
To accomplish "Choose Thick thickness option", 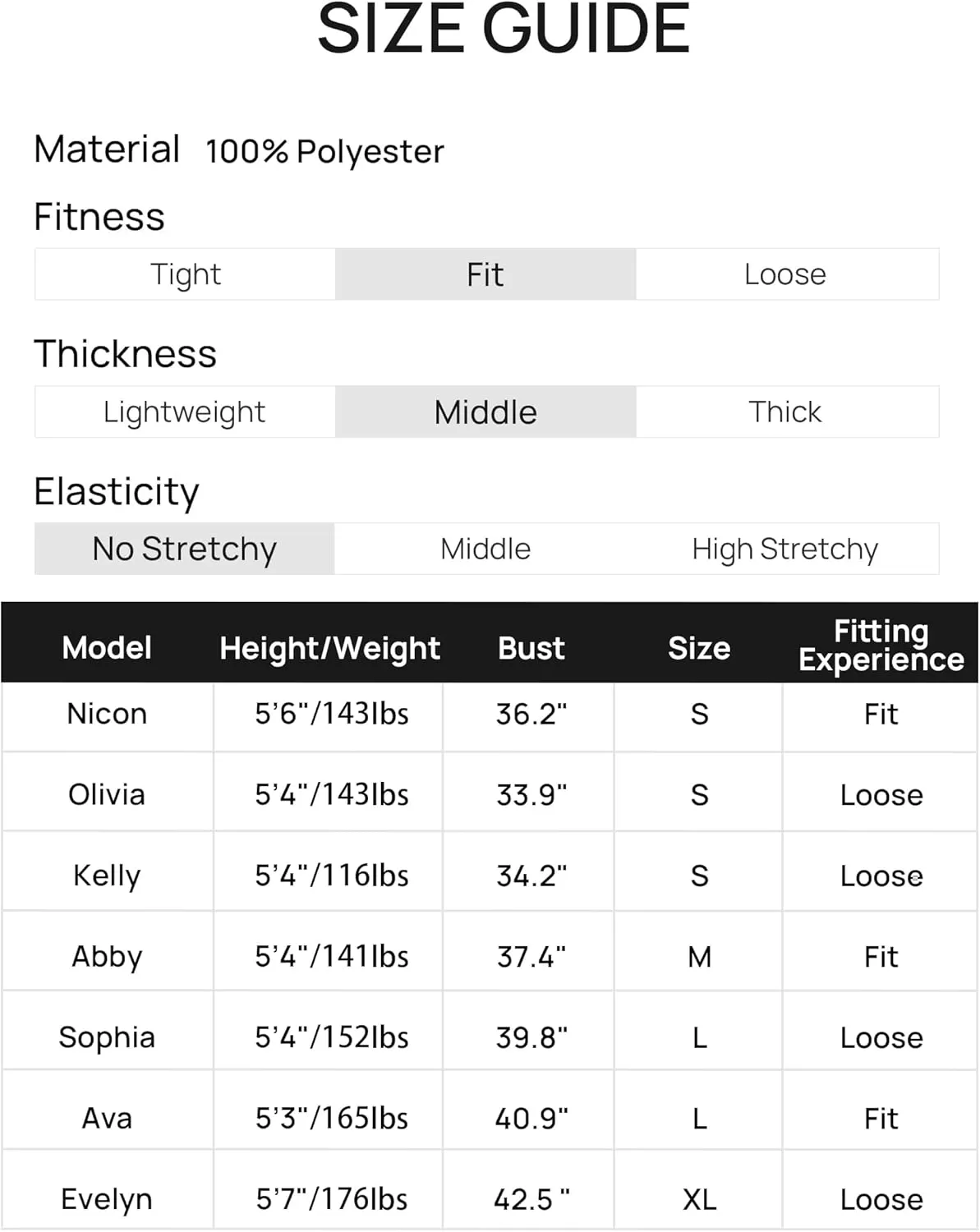I will point(786,411).
